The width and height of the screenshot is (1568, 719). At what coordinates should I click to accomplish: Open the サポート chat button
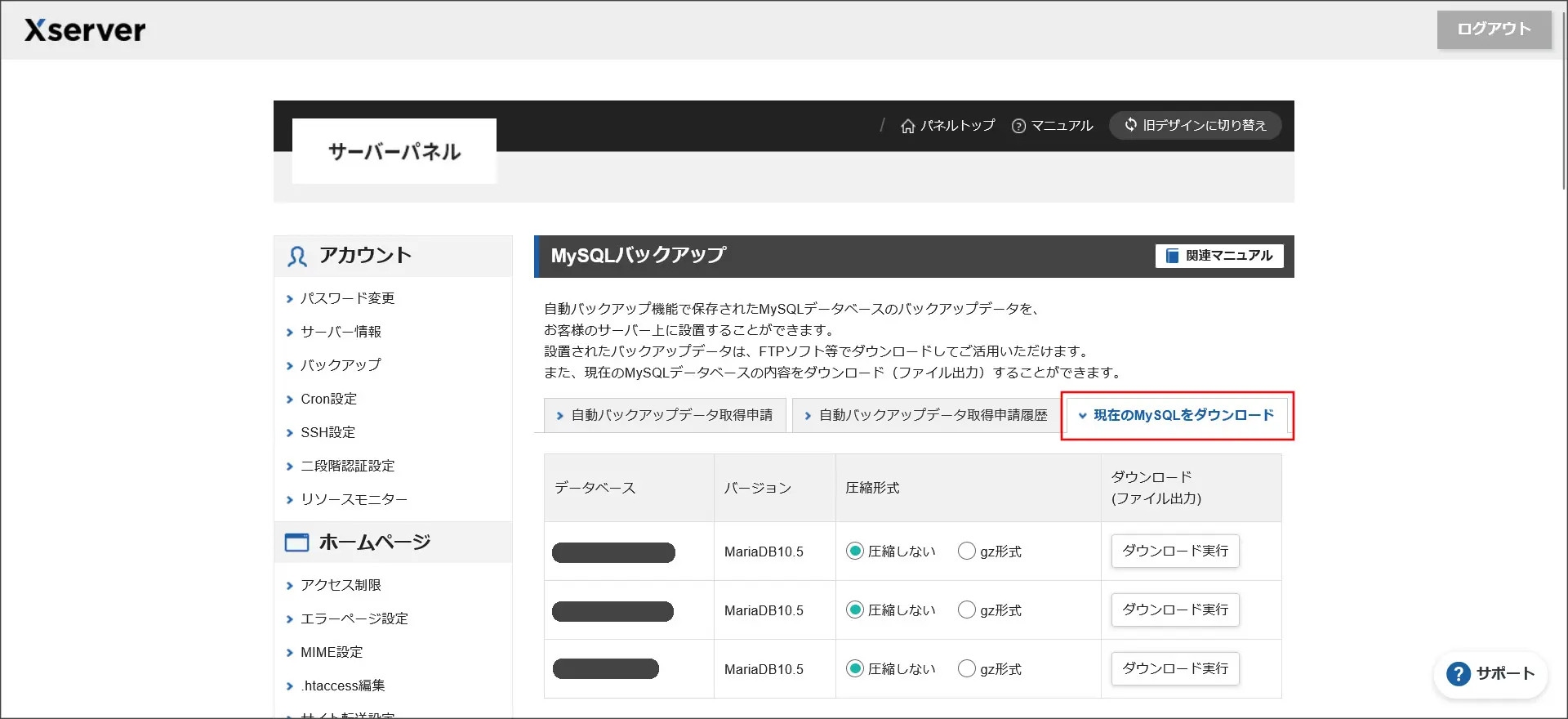click(1490, 674)
